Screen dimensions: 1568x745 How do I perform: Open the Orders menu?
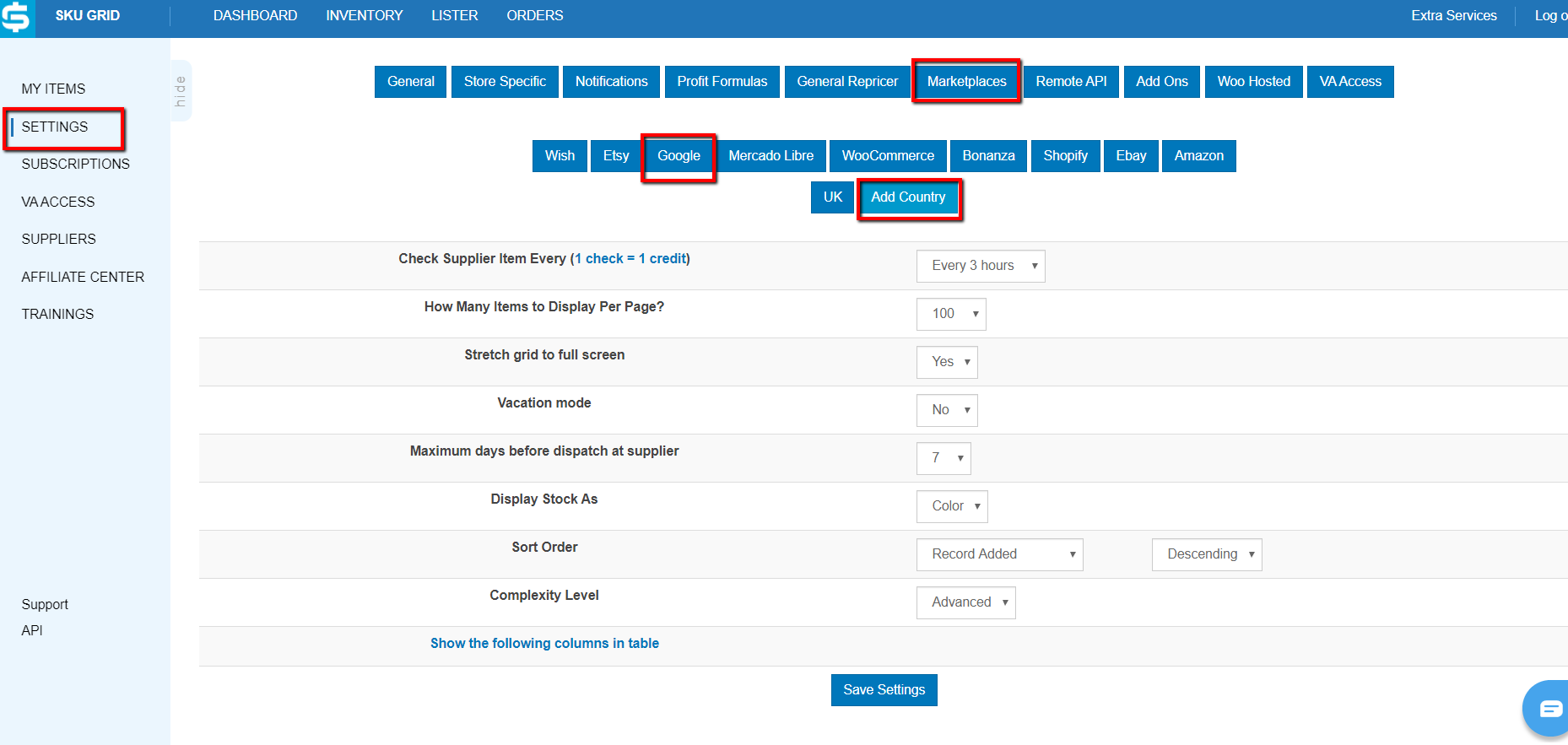tap(535, 16)
